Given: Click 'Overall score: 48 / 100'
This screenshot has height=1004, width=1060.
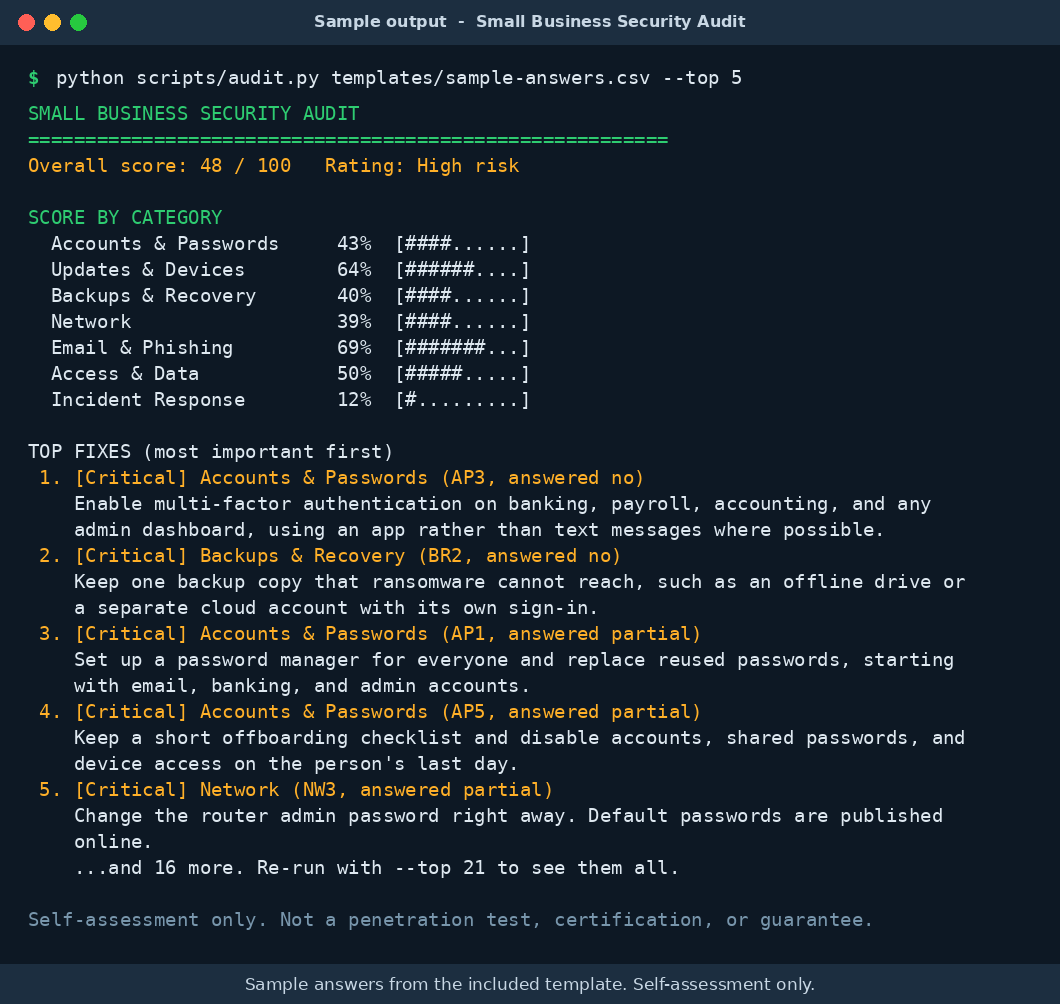Looking at the screenshot, I should 160,166.
